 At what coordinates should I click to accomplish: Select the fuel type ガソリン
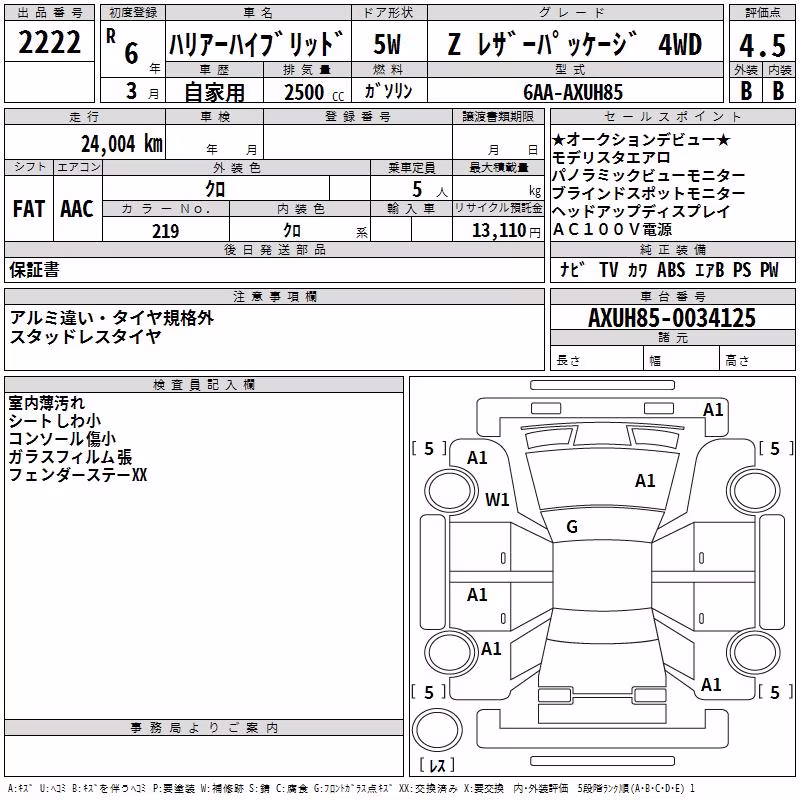click(388, 91)
